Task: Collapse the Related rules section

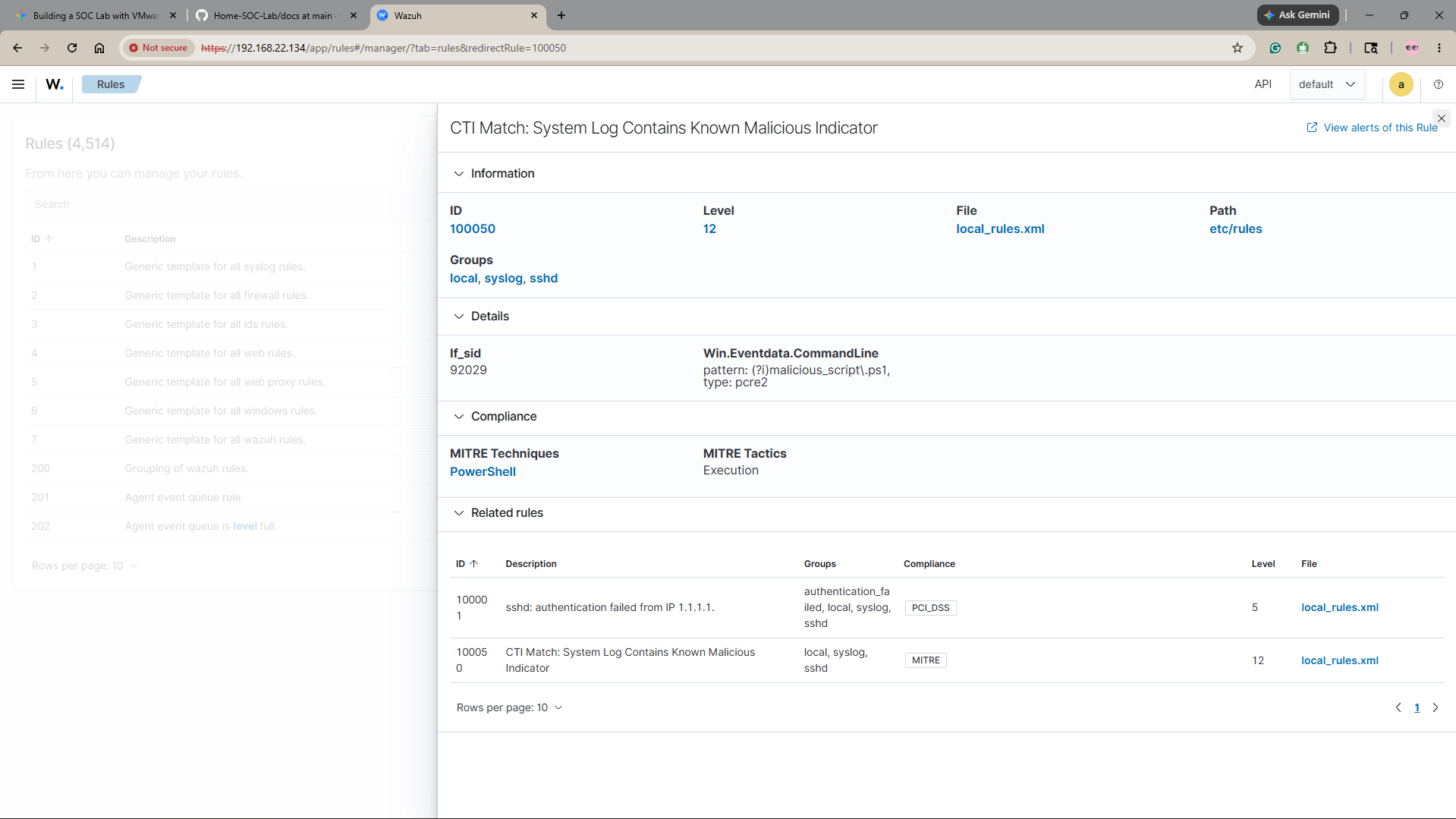Action: (459, 513)
